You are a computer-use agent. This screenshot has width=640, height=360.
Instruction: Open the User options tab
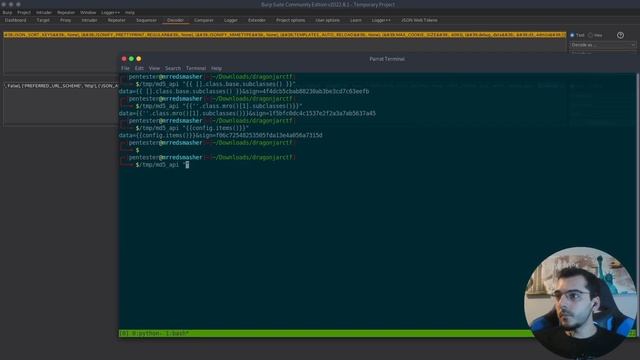point(327,20)
